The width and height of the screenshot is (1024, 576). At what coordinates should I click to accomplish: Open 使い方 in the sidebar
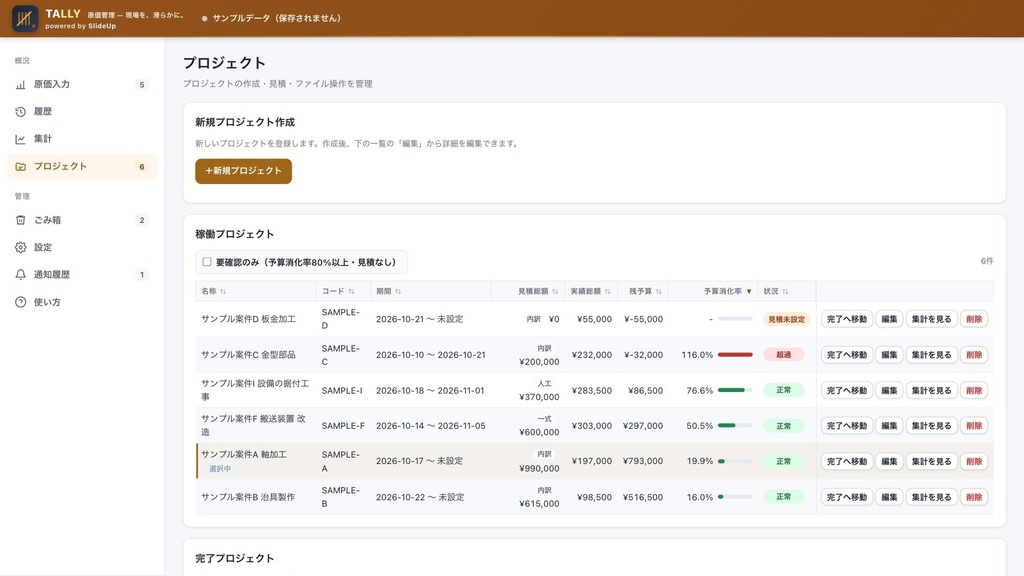pos(82,302)
